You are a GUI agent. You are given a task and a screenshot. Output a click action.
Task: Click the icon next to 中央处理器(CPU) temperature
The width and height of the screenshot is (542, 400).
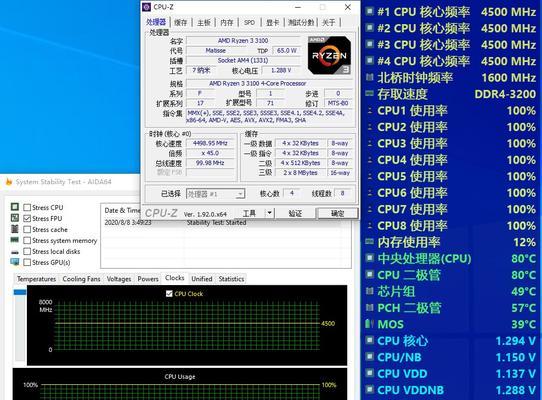(370, 258)
